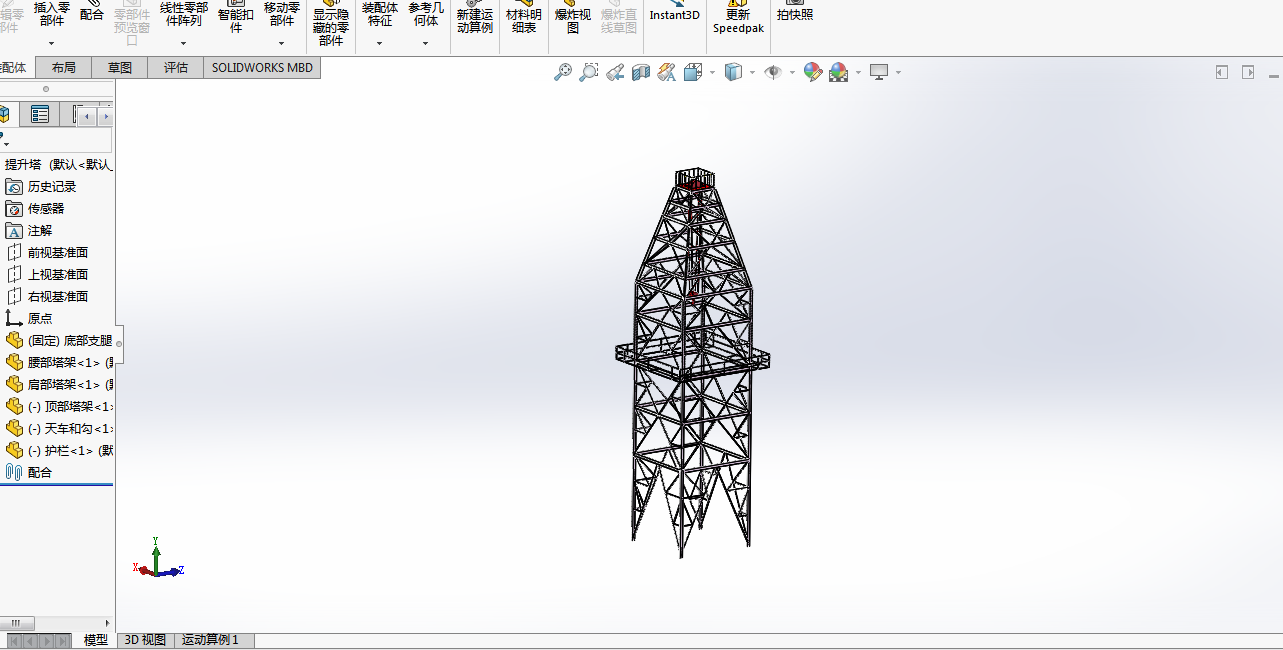
Task: Select the PropertyManager tab icon
Action: [x=40, y=114]
